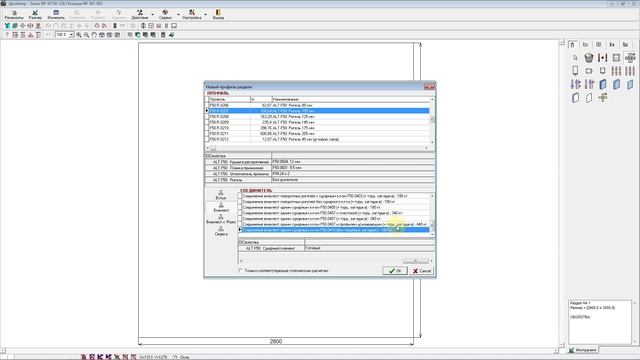Enable Только соответствующие статическим расчетам checkbox
This screenshot has width=640, height=360.
(240, 270)
